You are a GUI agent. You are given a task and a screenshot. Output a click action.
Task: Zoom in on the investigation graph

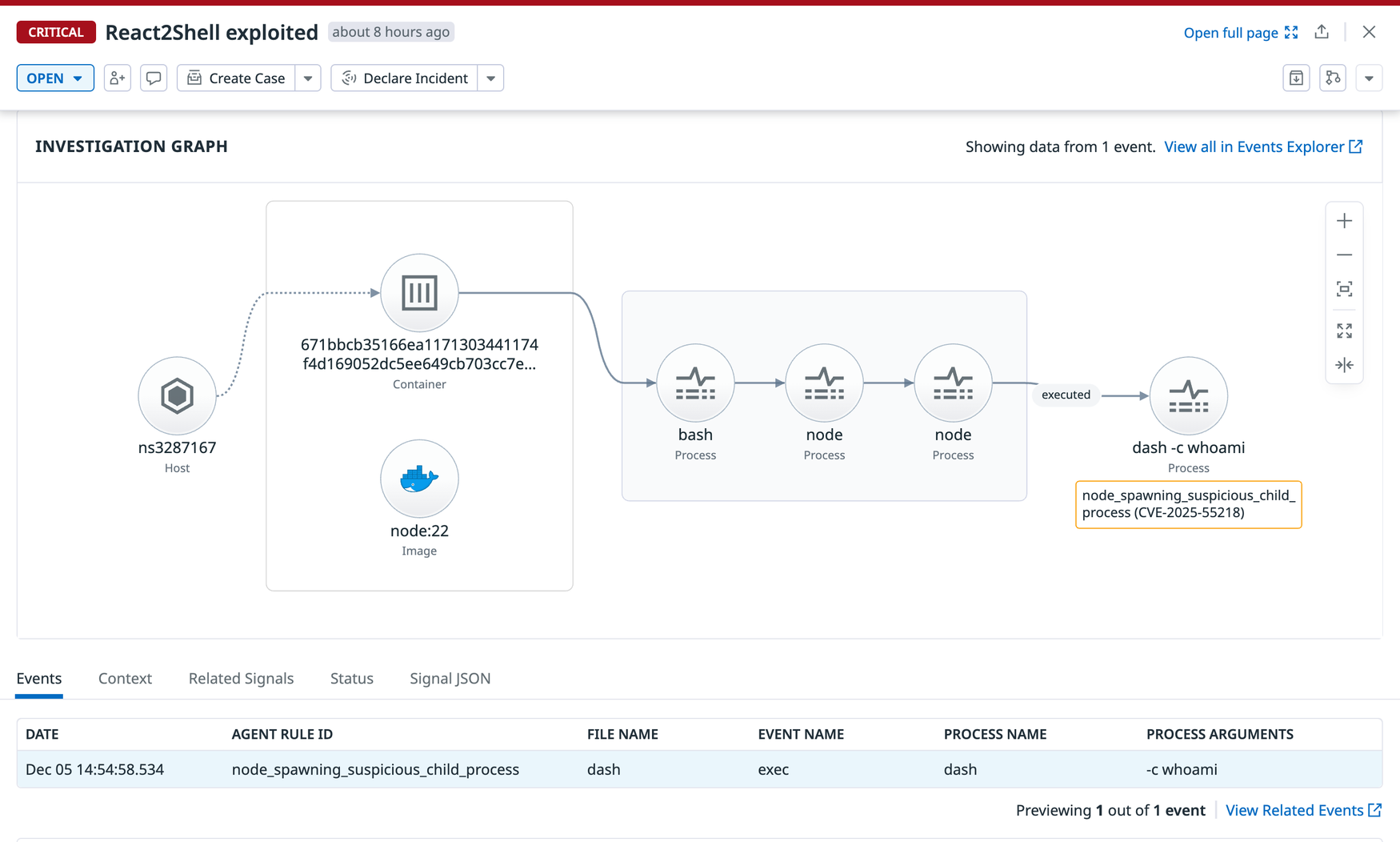pyautogui.click(x=1345, y=220)
